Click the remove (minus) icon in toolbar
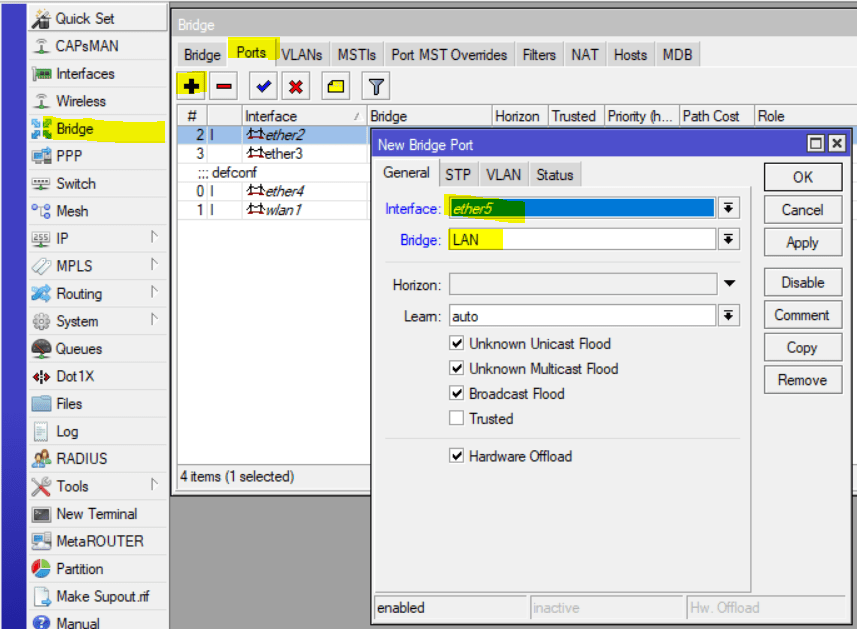Viewport: 857px width, 629px height. coord(224,86)
